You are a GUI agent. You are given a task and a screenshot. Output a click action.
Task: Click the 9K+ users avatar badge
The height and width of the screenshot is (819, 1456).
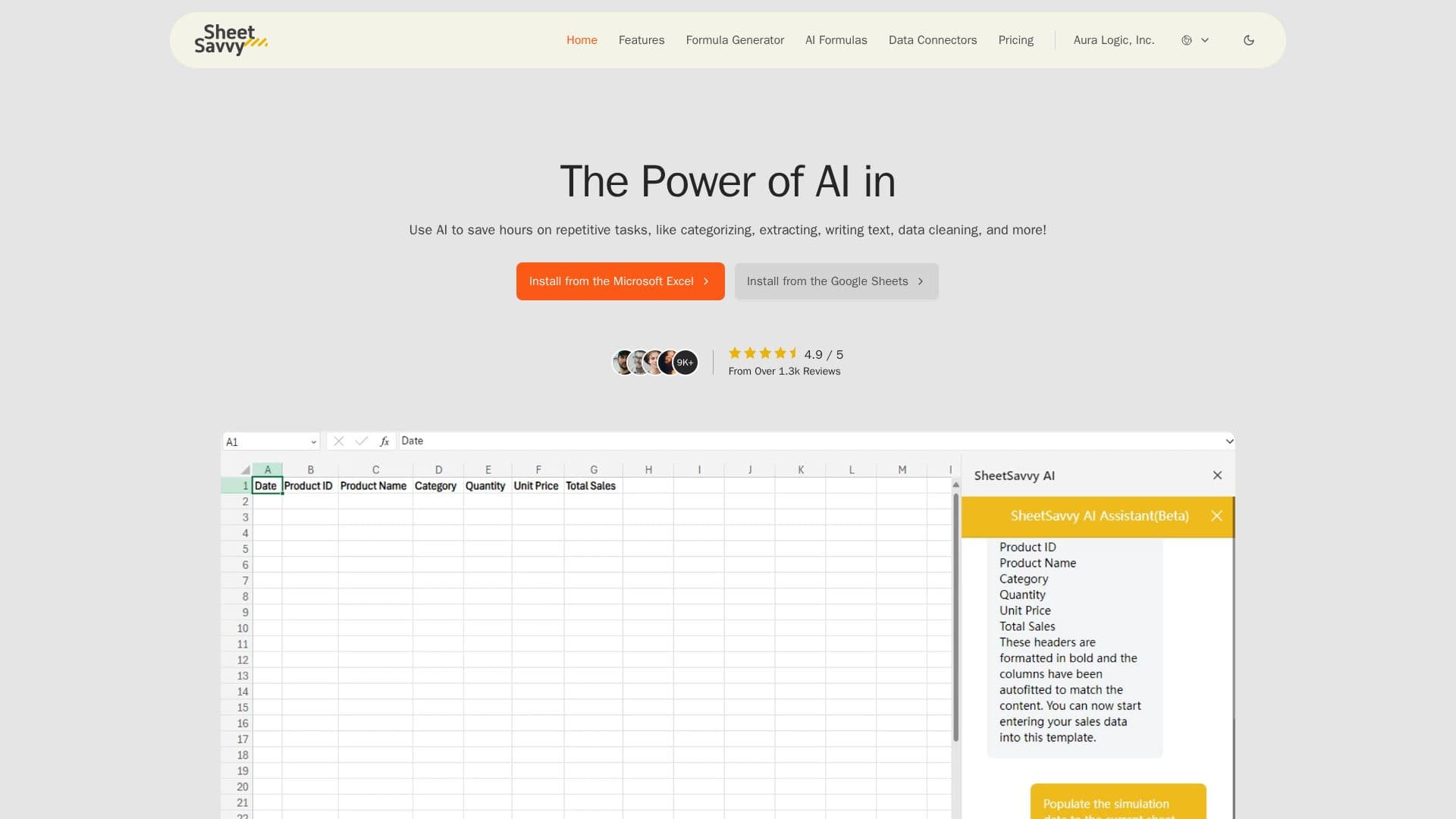[x=686, y=362]
